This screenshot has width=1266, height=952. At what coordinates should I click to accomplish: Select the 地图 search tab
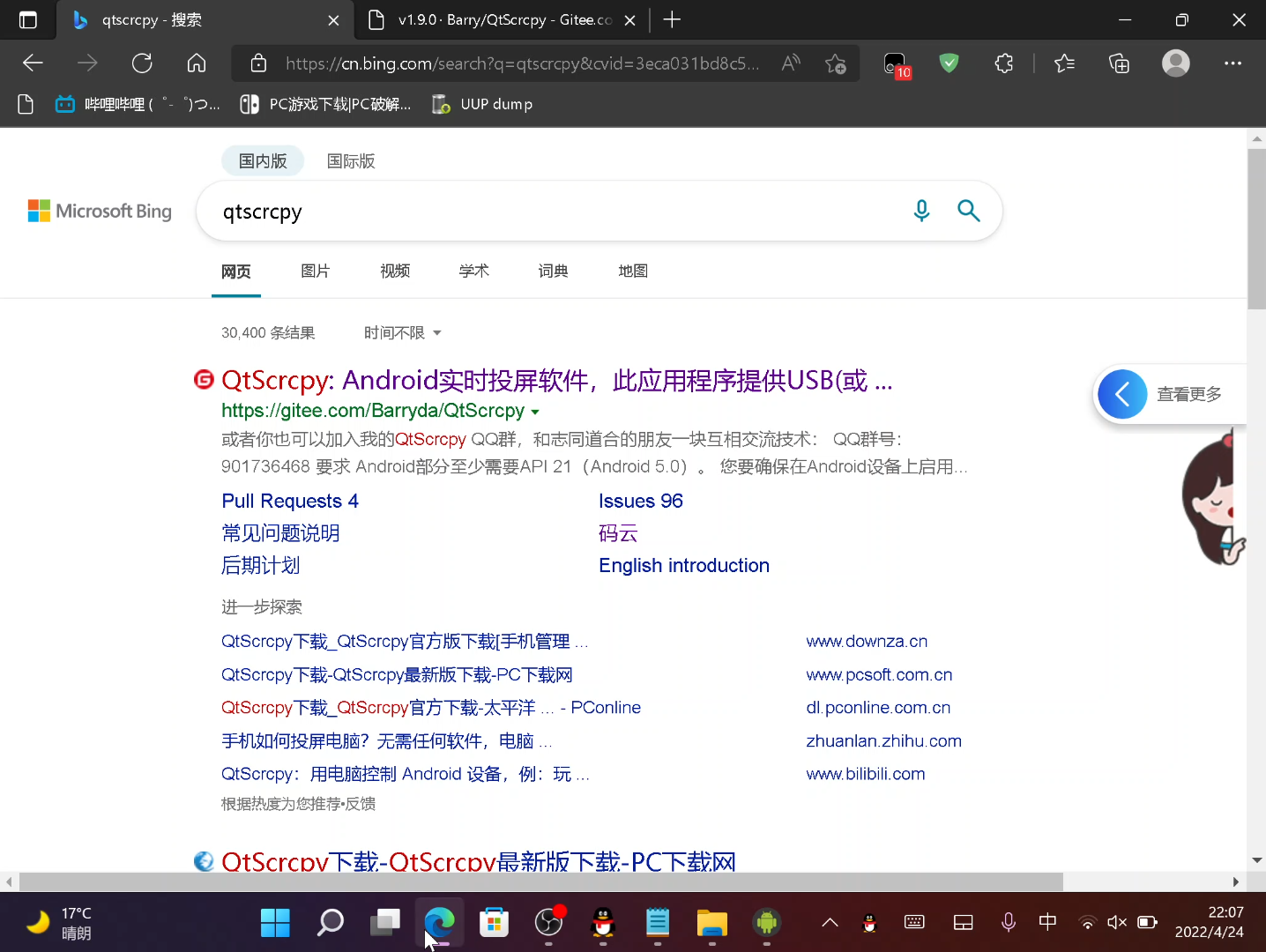pyautogui.click(x=633, y=271)
